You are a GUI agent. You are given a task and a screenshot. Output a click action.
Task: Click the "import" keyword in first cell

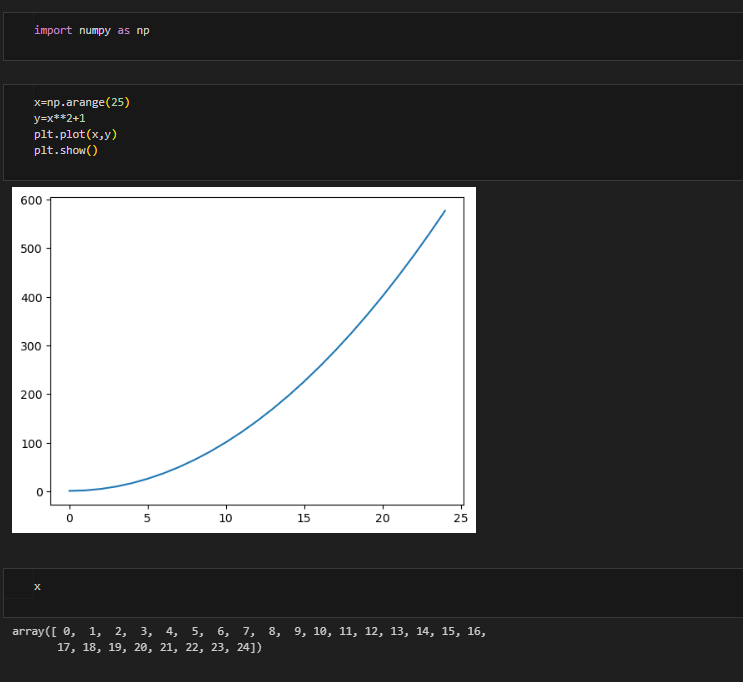click(x=53, y=30)
